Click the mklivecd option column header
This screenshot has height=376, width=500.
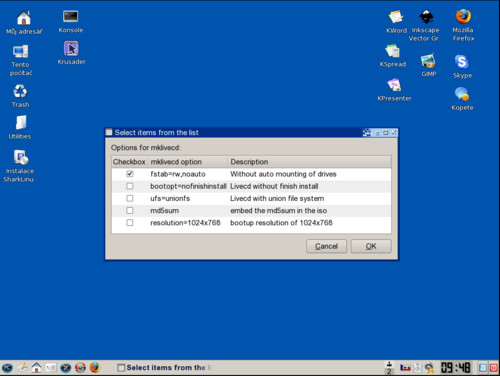click(187, 162)
